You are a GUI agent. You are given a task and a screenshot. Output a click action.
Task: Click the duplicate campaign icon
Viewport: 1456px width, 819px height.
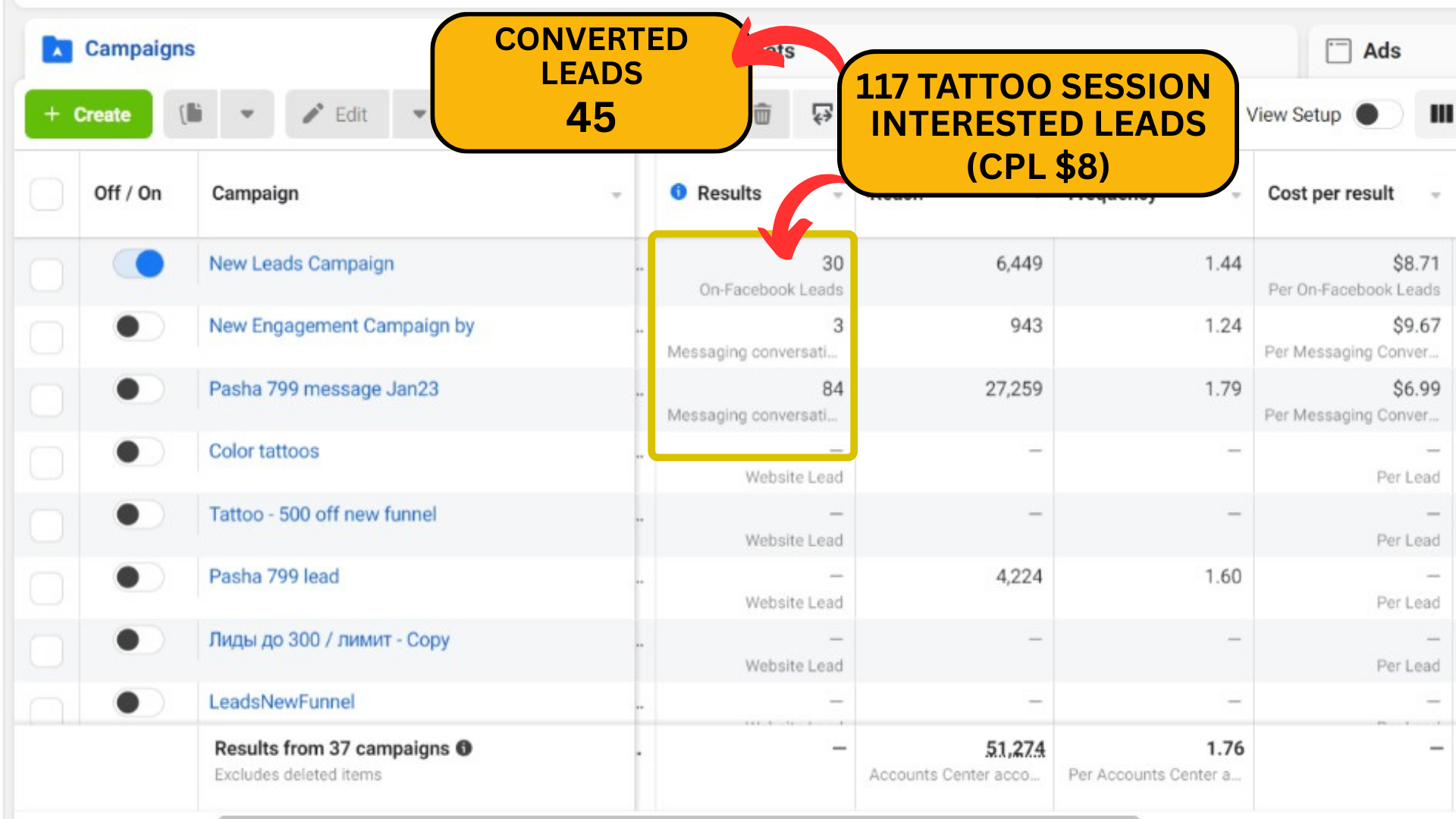click(x=191, y=115)
